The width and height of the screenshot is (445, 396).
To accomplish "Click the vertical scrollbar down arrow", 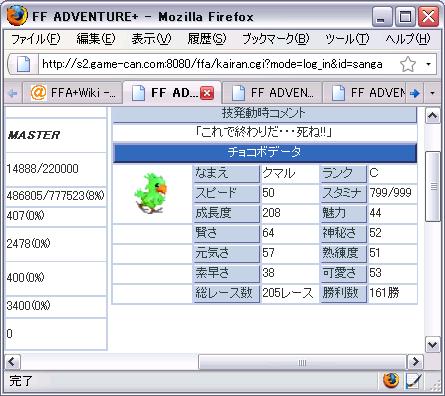I will 433,345.
